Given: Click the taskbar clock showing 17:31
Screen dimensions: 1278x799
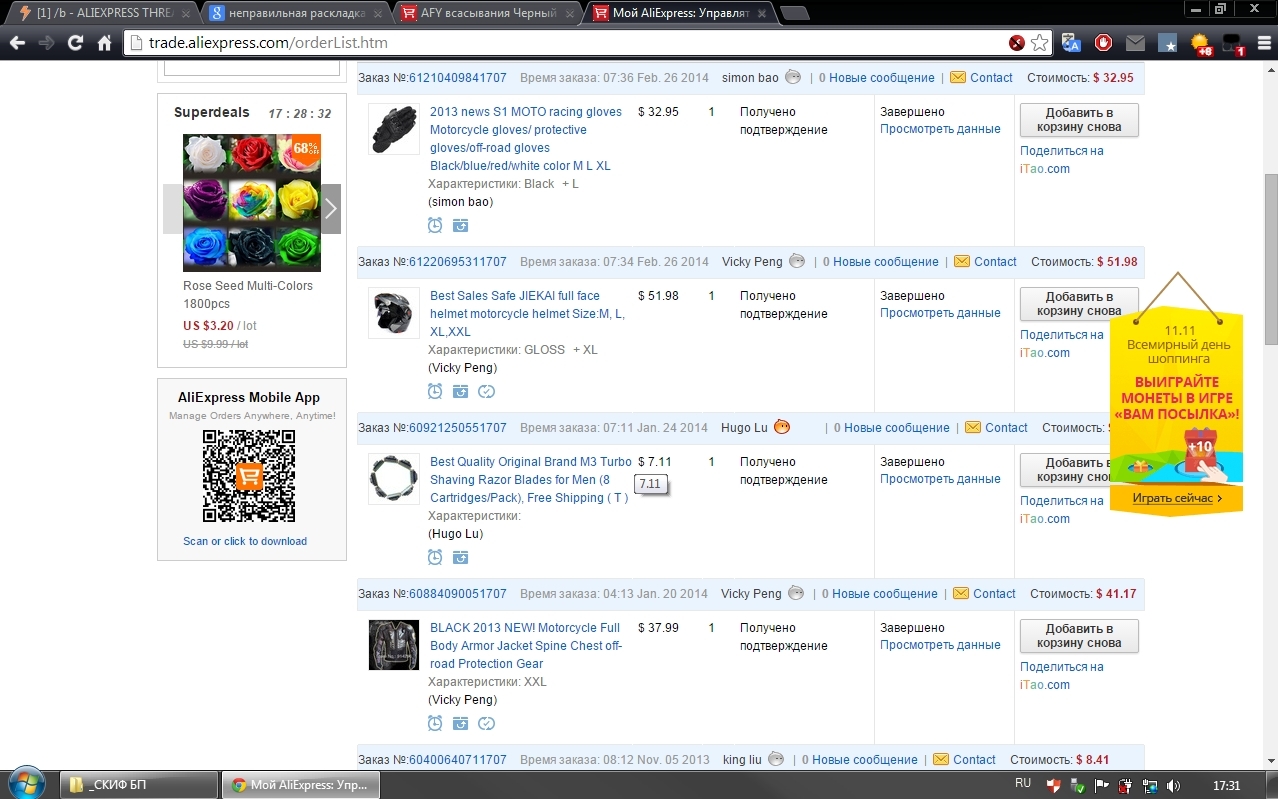Looking at the screenshot, I should pyautogui.click(x=1226, y=785).
